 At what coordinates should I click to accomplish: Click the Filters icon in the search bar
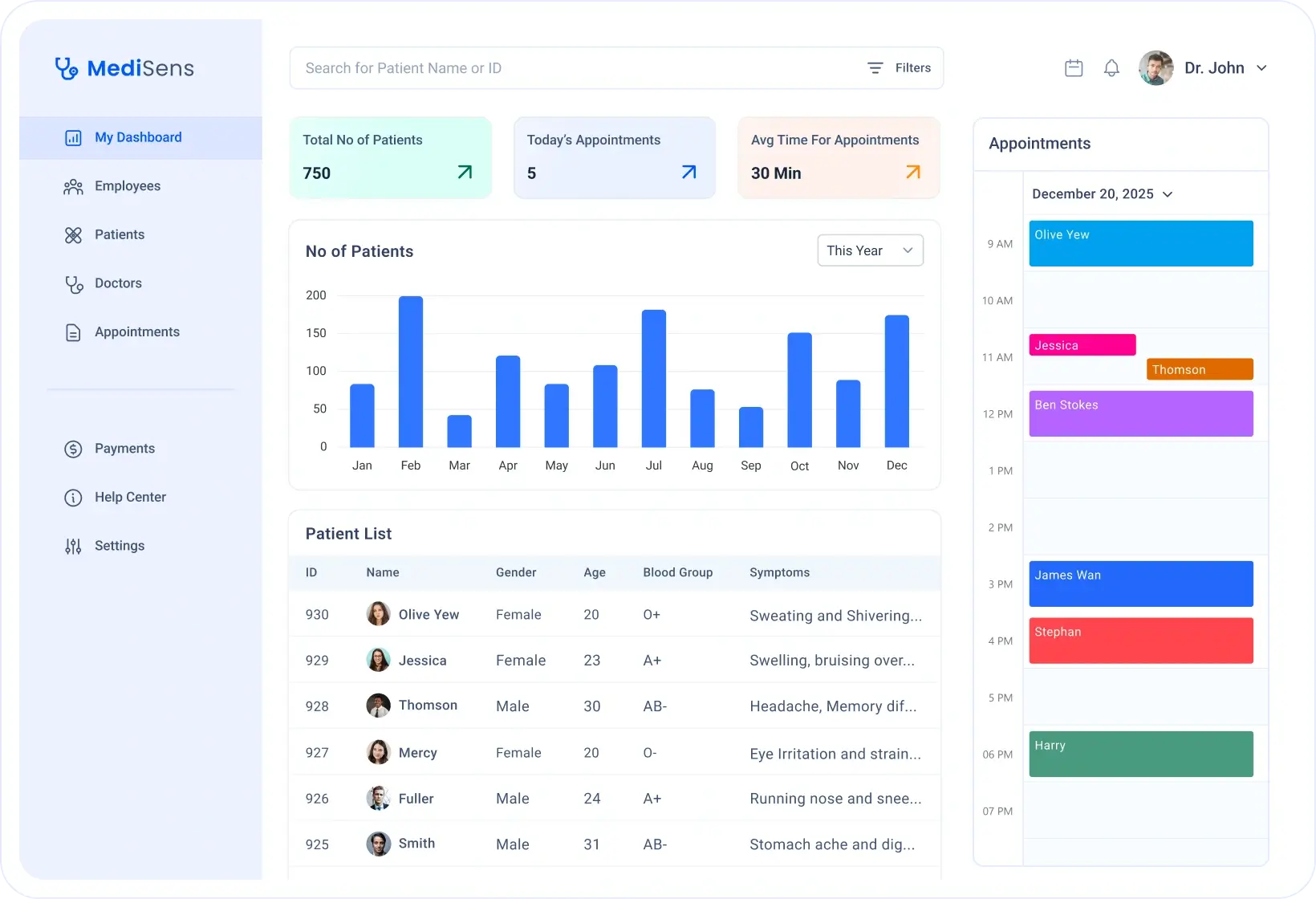(875, 68)
